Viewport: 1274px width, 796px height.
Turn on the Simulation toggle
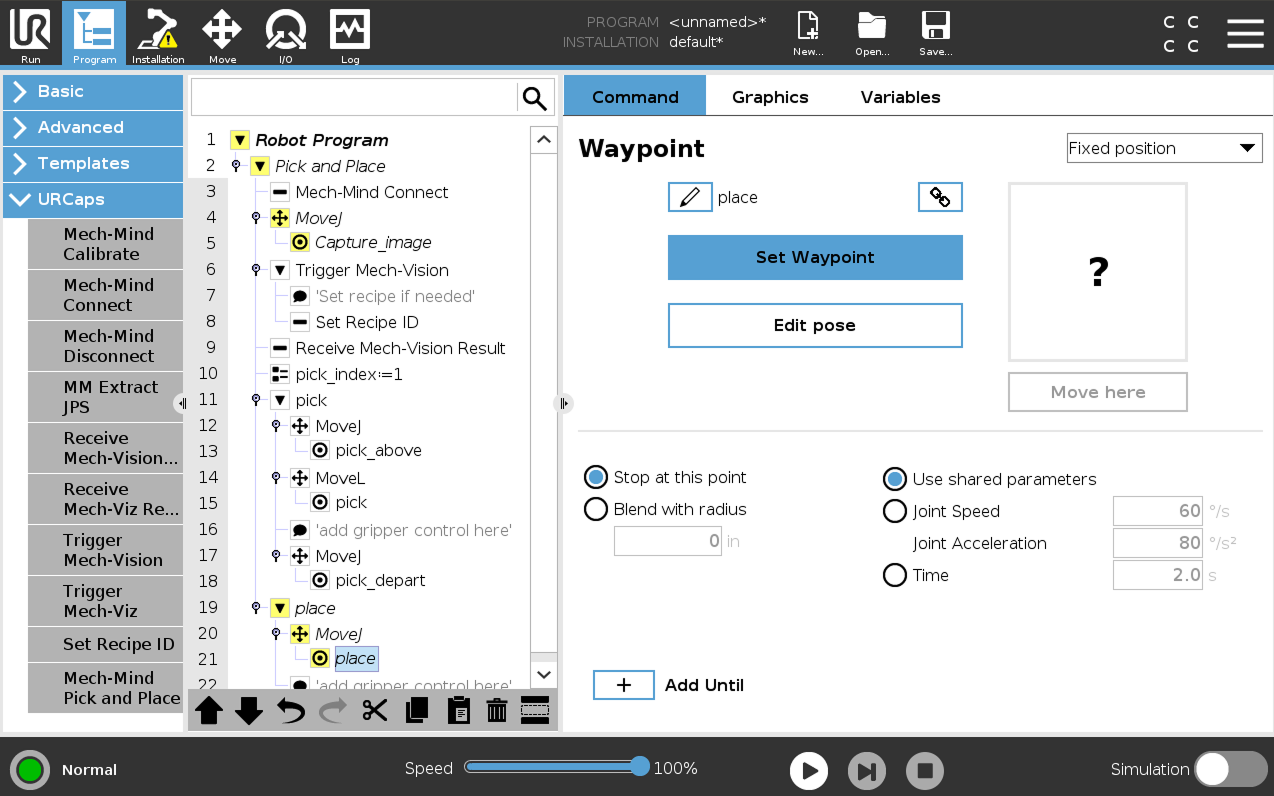point(1231,769)
